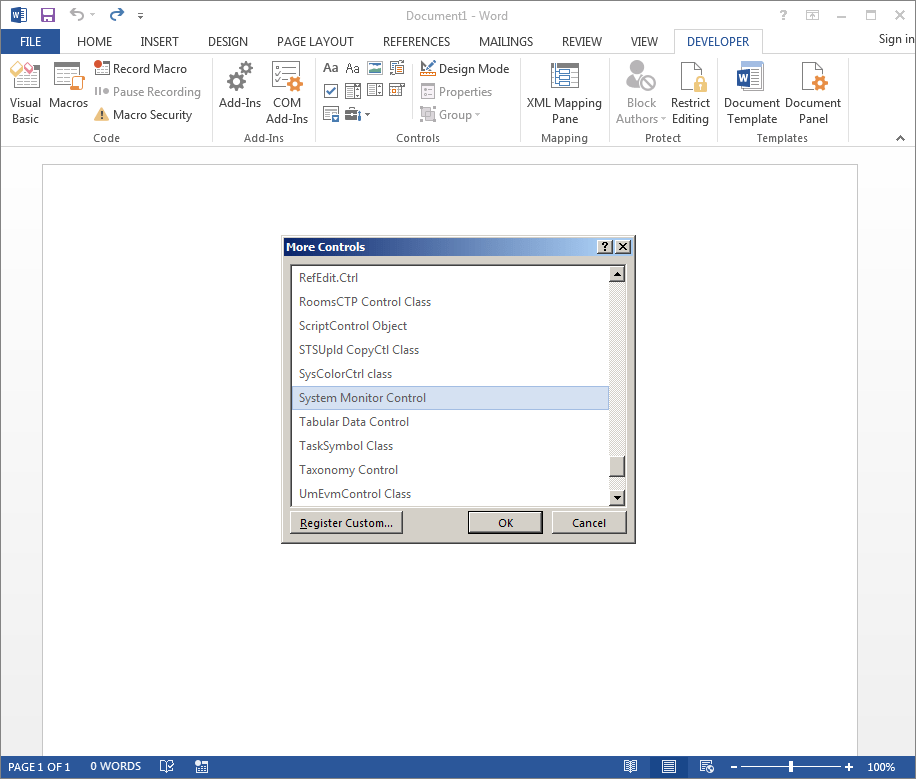Screen dimensions: 916x779
Task: Click the zoom slider handle
Action: point(790,766)
